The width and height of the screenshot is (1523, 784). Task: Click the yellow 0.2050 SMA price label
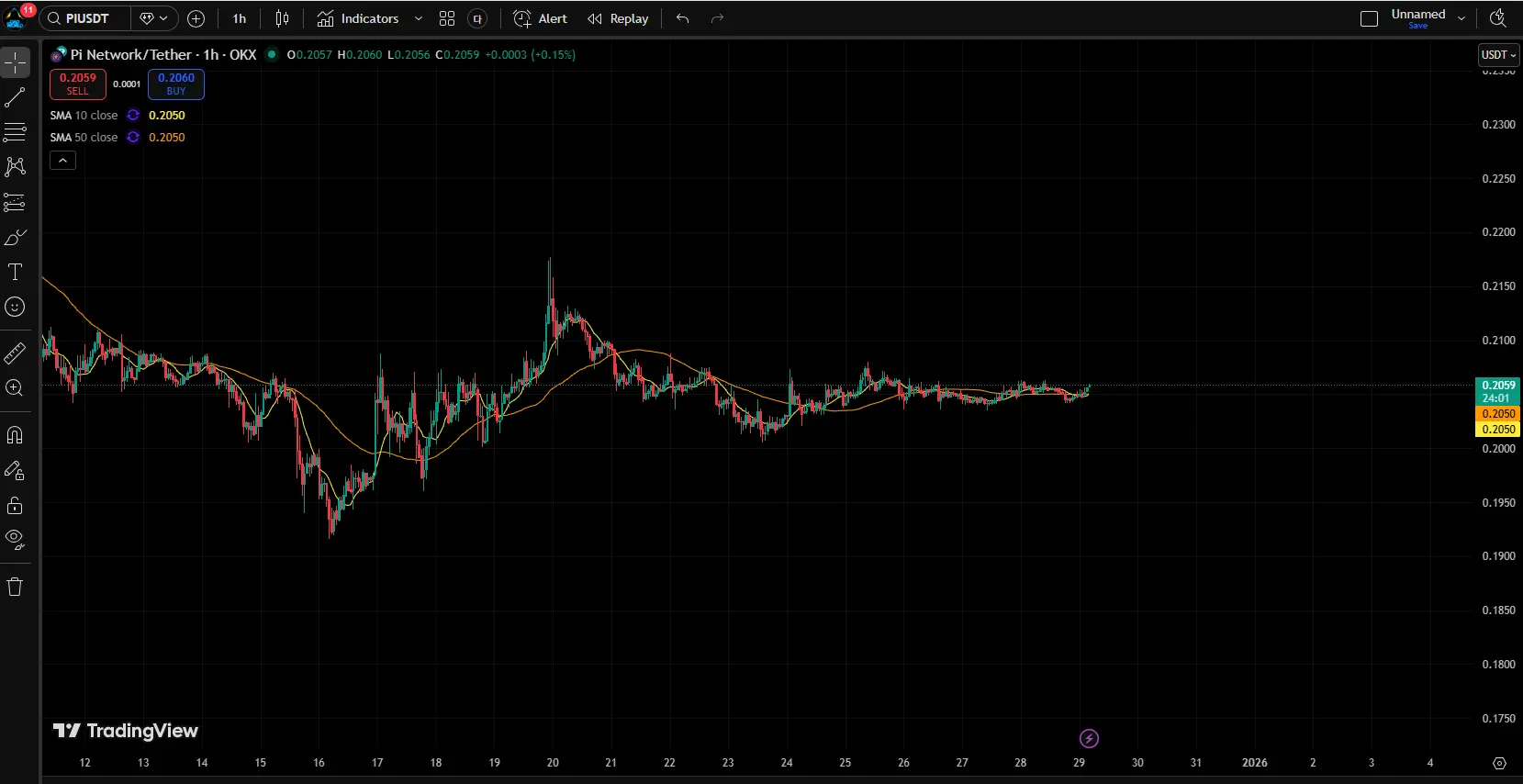(1498, 429)
